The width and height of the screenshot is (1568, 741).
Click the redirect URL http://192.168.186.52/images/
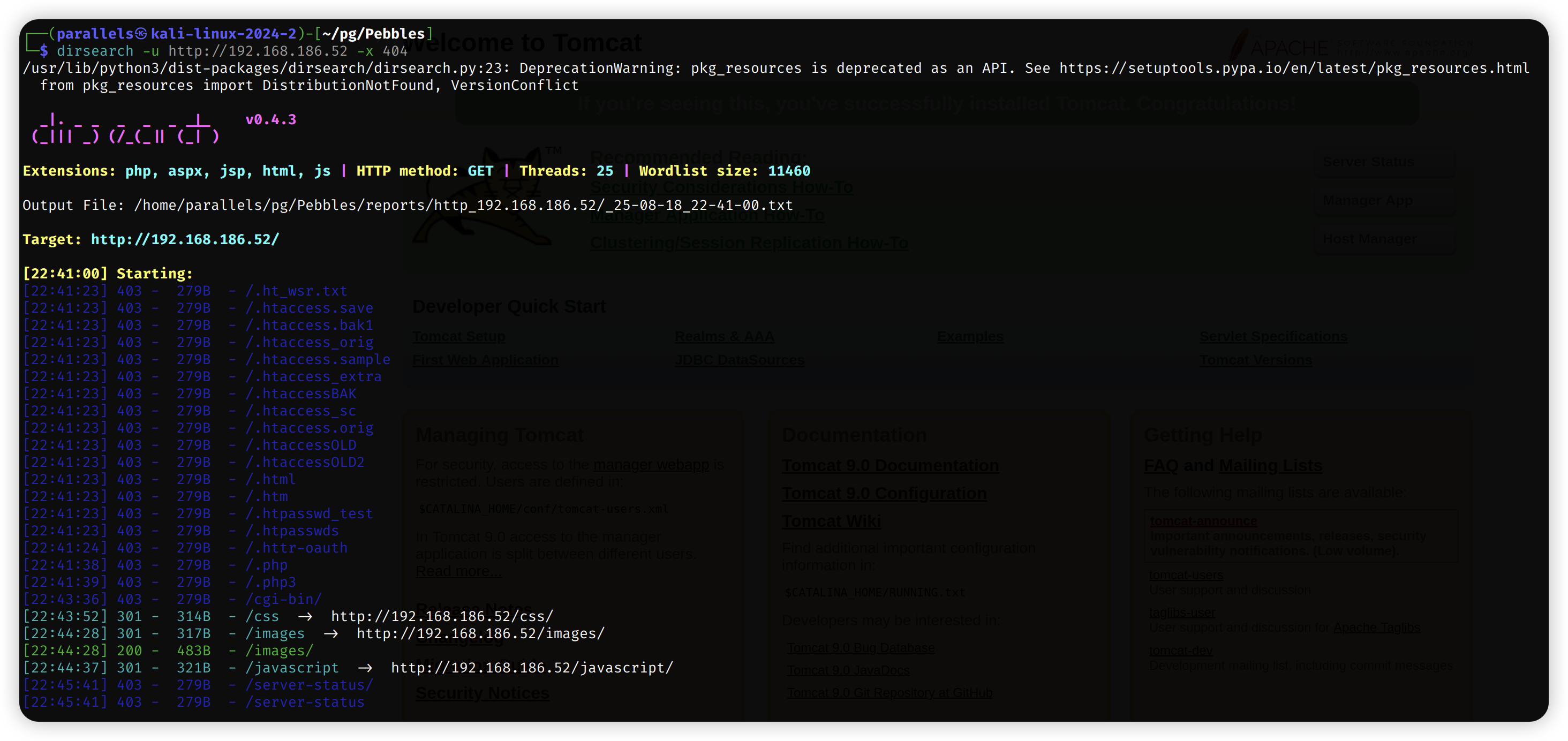(481, 633)
